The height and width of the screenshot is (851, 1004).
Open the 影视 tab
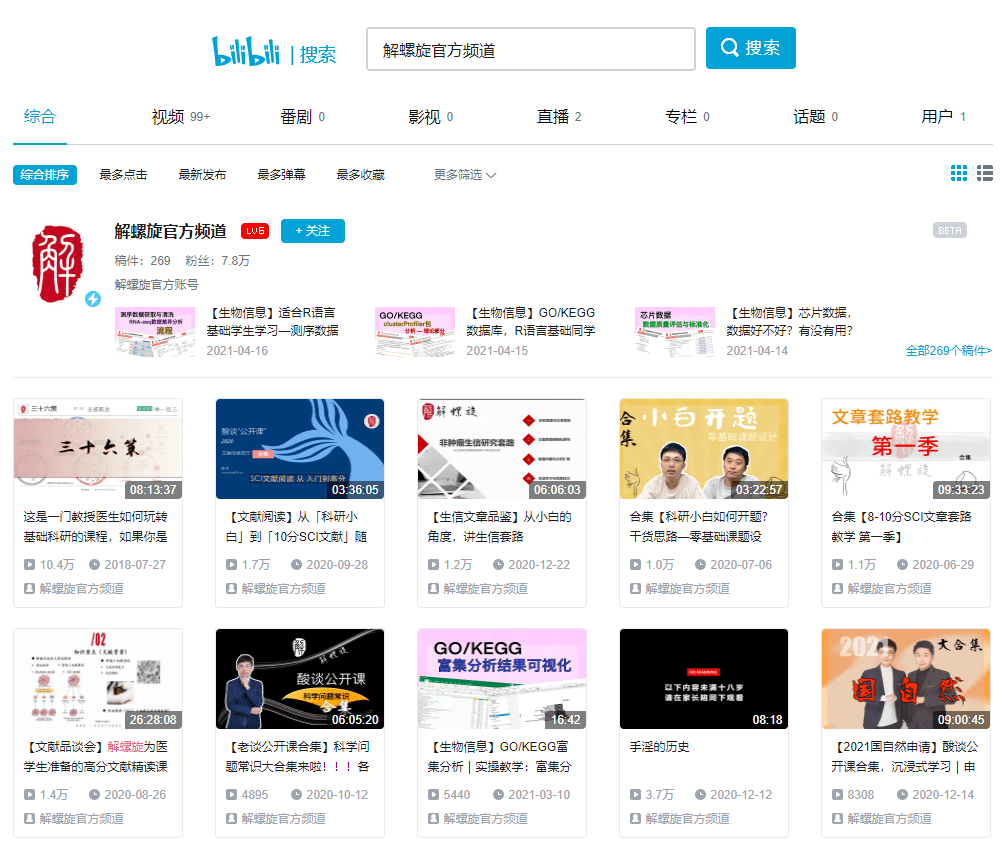(x=430, y=117)
